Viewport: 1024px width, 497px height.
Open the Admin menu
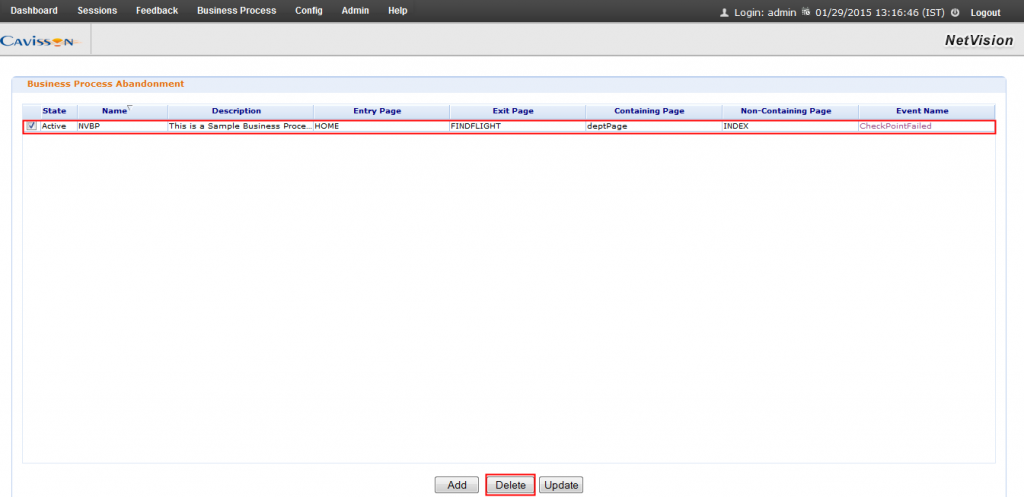(355, 11)
